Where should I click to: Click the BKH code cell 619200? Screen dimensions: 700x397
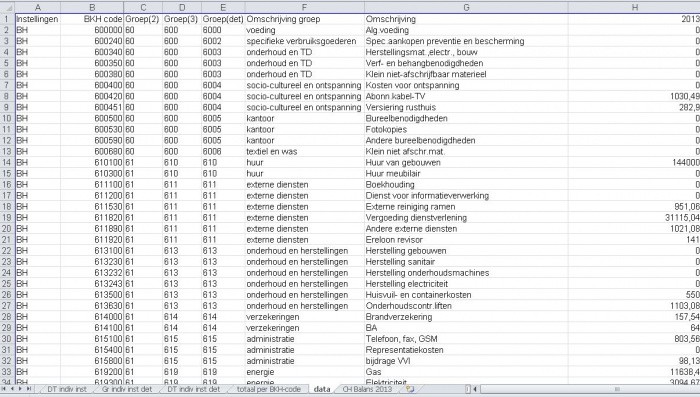coord(92,372)
